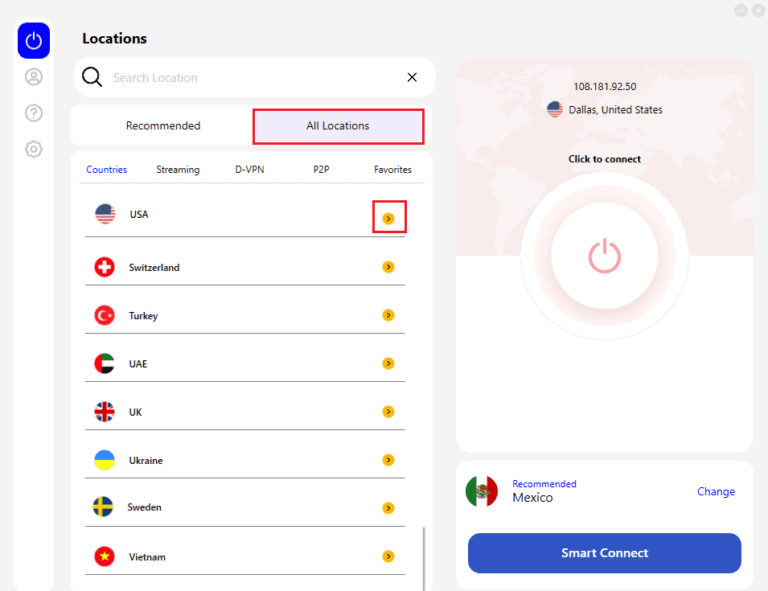This screenshot has height=591, width=768.
Task: Select the All Locations tab
Action: tap(338, 126)
